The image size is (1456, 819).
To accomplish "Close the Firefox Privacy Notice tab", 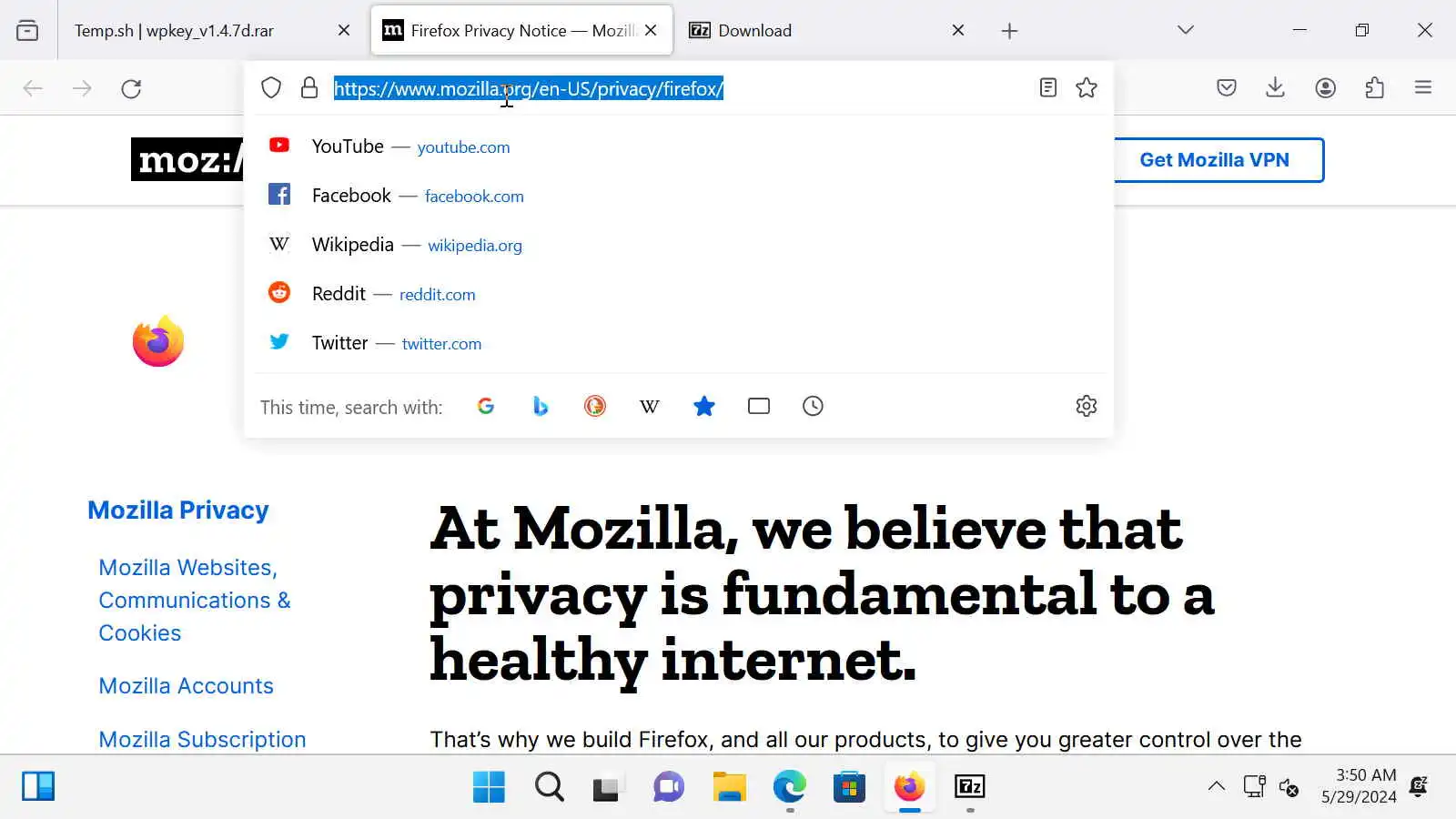I will 651,30.
